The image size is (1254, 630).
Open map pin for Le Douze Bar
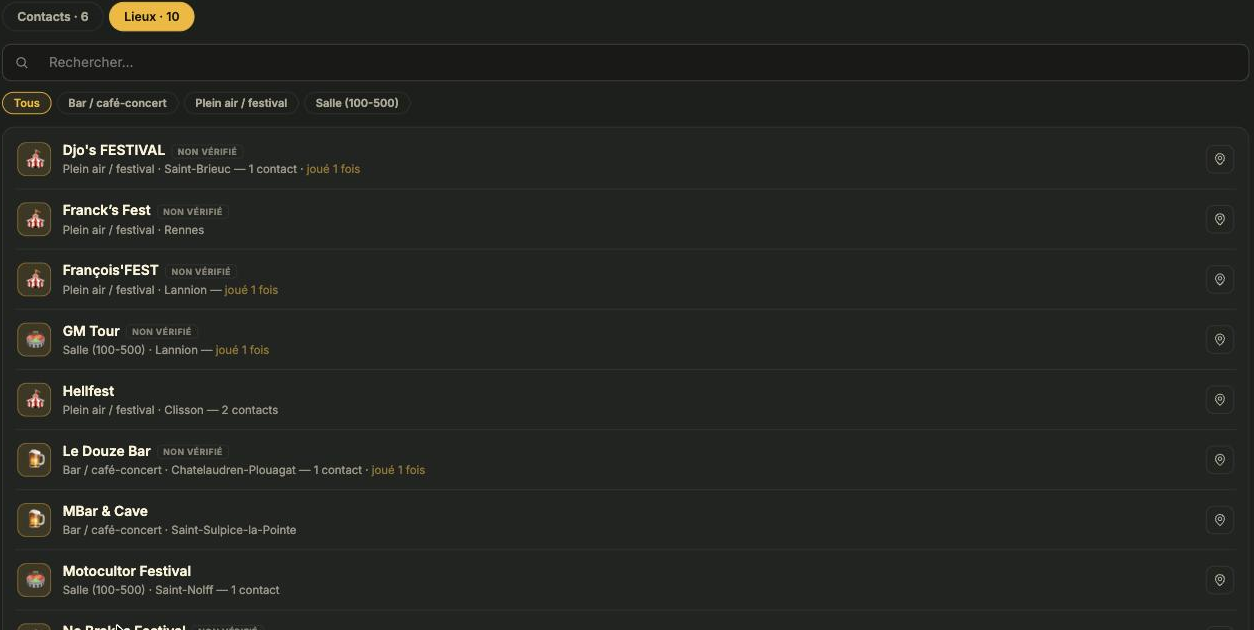(x=1219, y=459)
